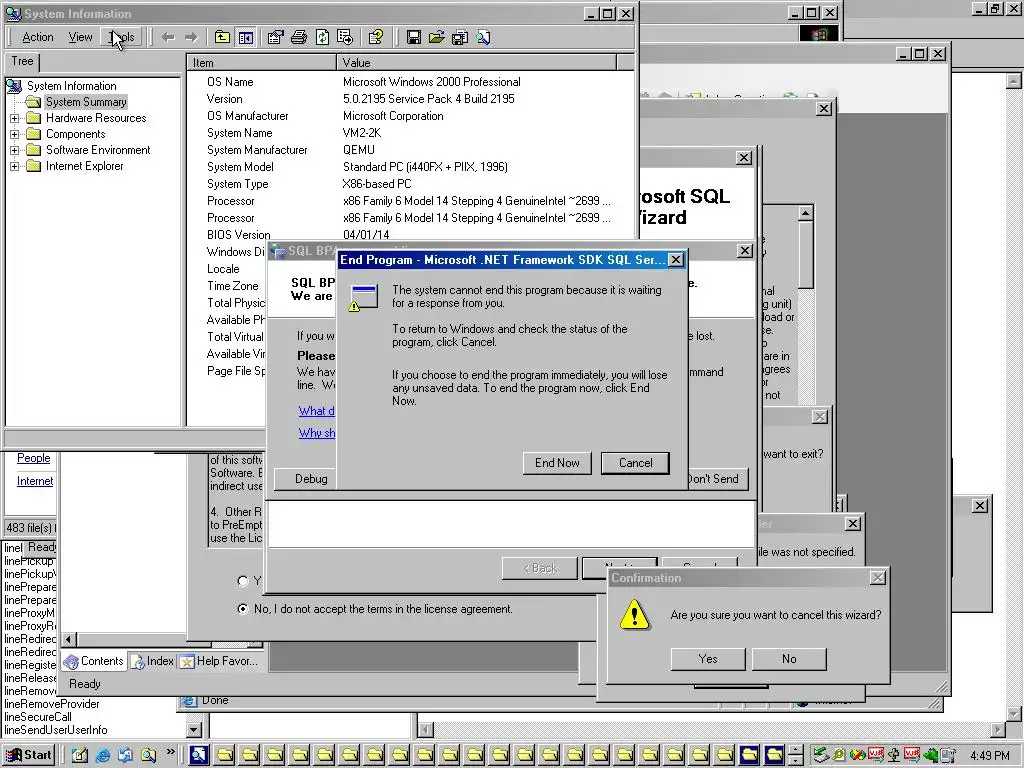Switch to the Index help tab
The image size is (1024, 768).
click(152, 661)
